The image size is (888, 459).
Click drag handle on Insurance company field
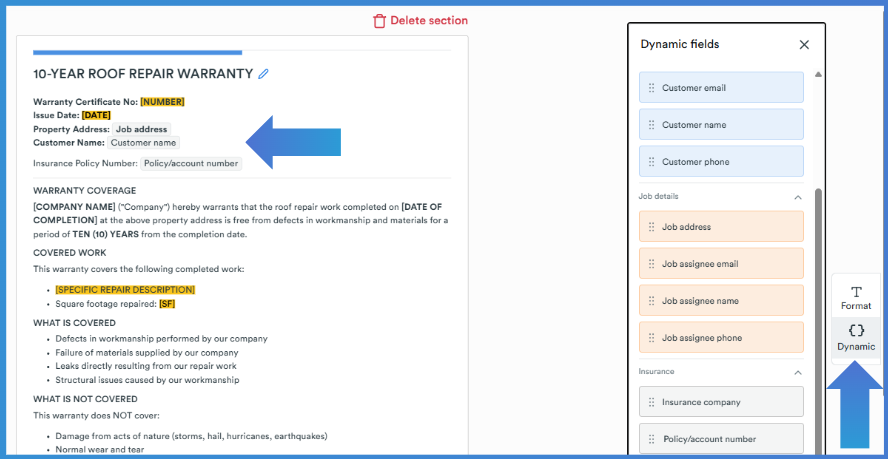(651, 402)
